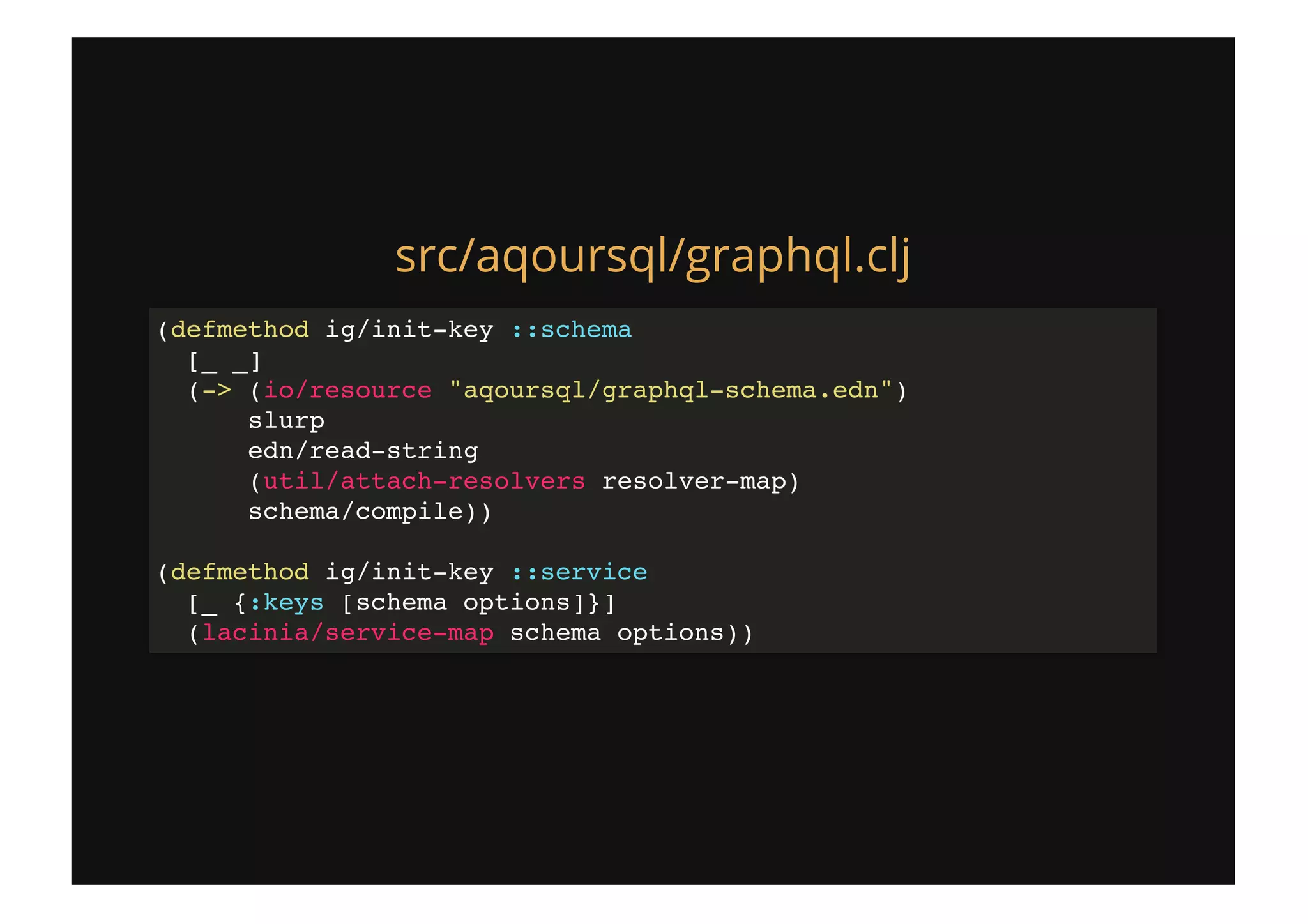Click edn/read-string in the code
This screenshot has width=1308, height=924.
pos(363,451)
